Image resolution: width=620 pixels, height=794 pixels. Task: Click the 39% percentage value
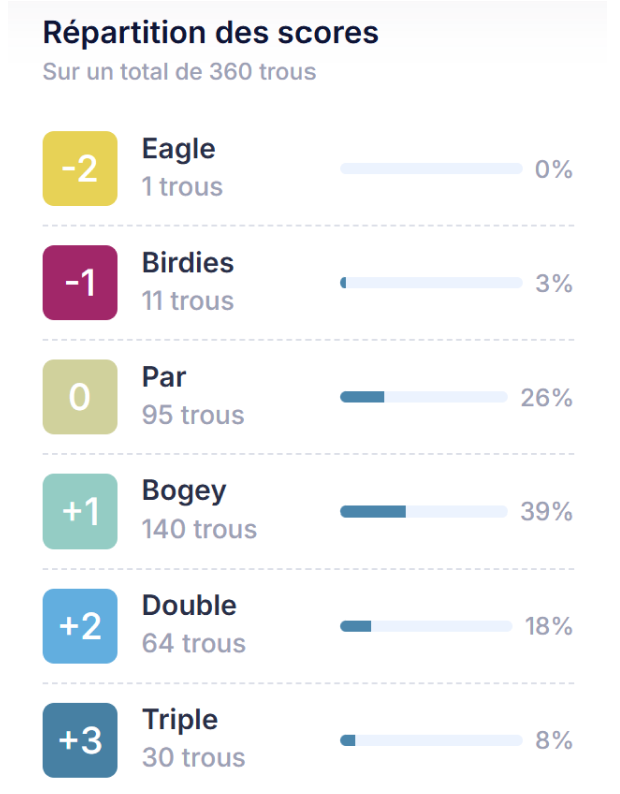tap(546, 512)
